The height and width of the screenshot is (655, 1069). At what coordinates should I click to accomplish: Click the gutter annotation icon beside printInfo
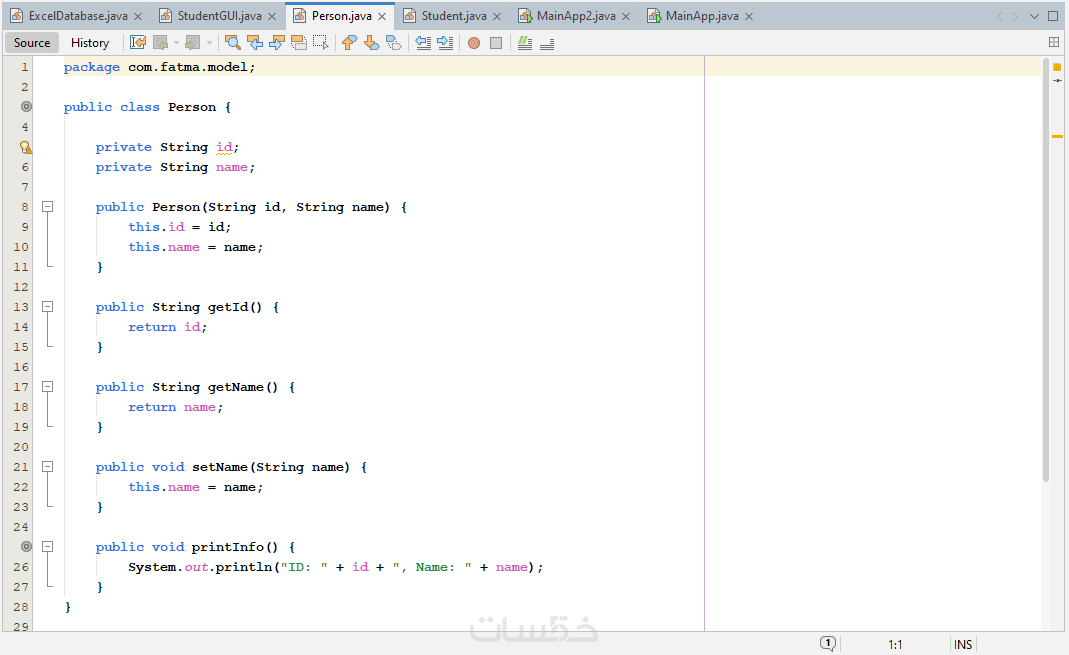26,547
